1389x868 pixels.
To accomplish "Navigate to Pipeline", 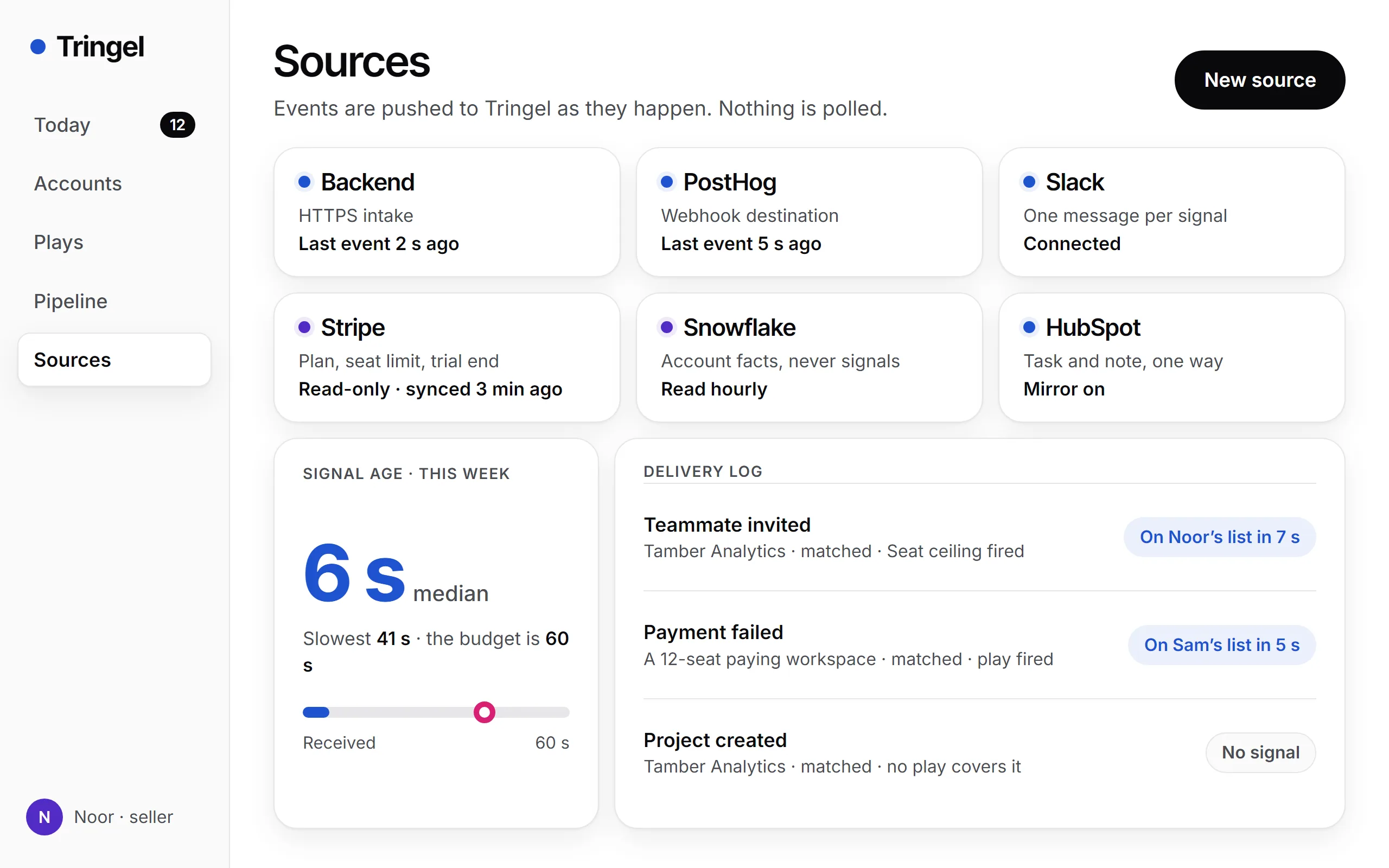I will coord(115,302).
